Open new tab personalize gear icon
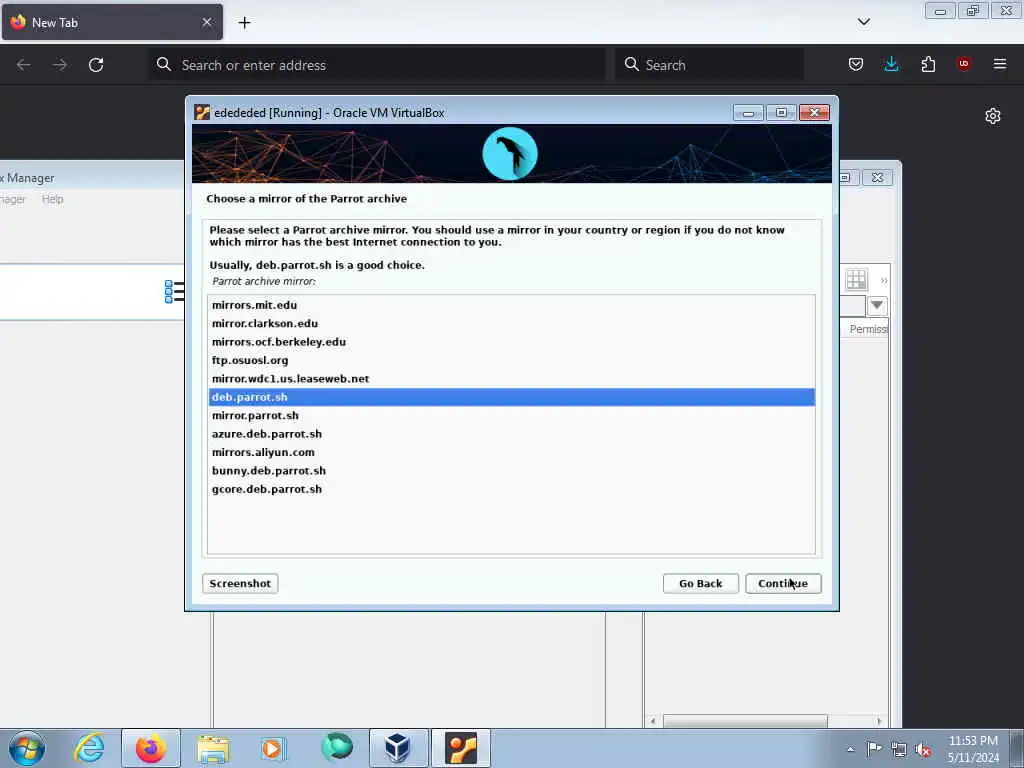 click(x=993, y=116)
